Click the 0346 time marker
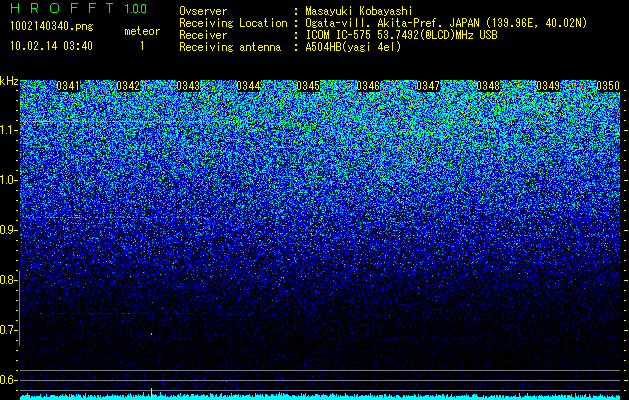Image resolution: width=629 pixels, height=400 pixels. (x=368, y=86)
